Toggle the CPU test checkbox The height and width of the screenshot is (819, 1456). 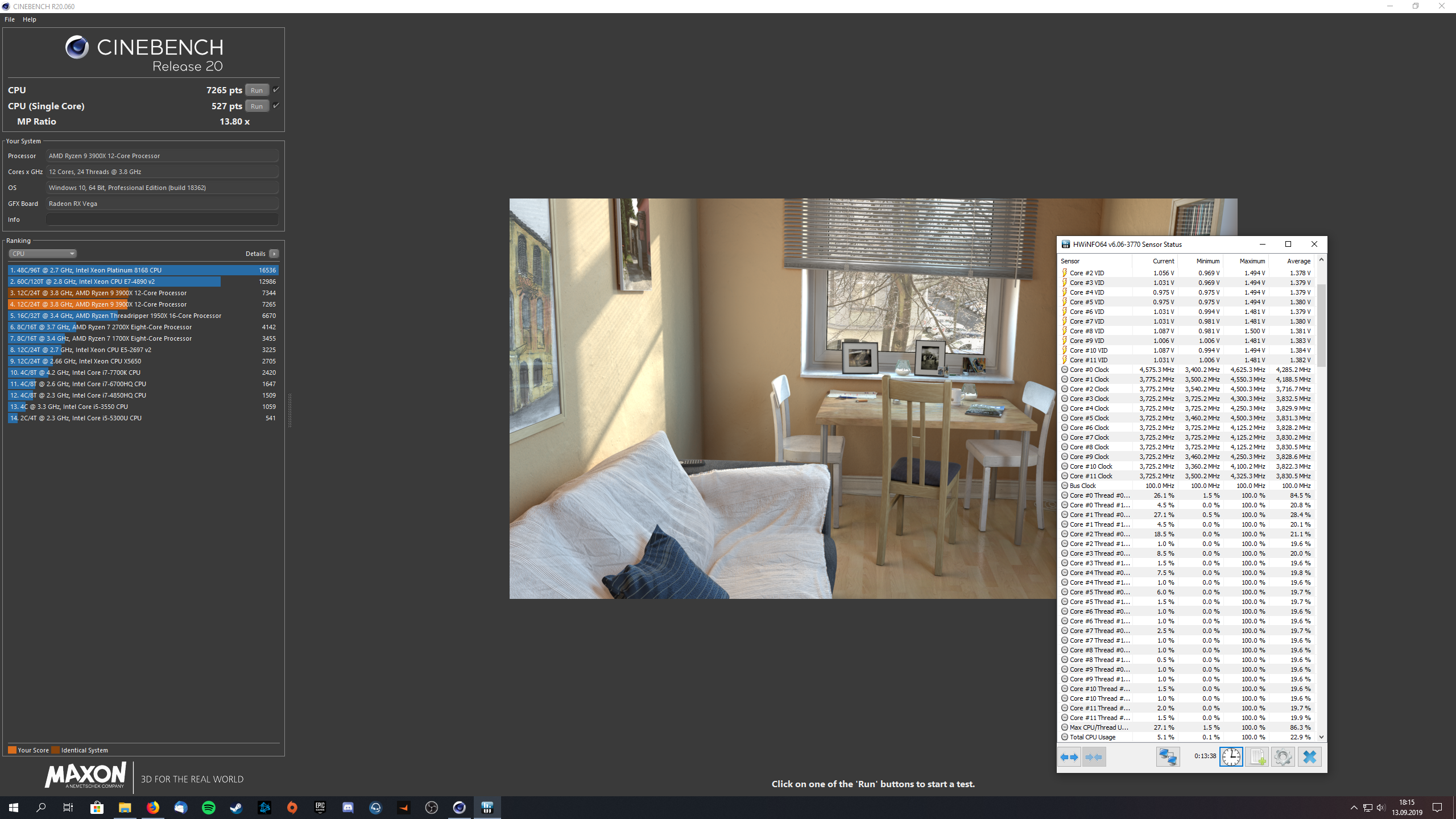[x=276, y=90]
